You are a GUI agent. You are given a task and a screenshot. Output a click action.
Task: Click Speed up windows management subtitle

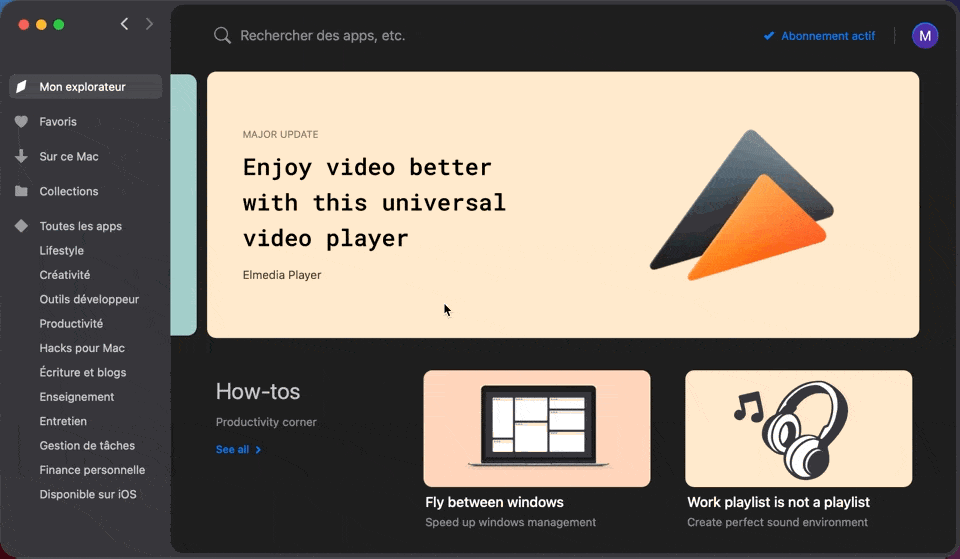511,522
